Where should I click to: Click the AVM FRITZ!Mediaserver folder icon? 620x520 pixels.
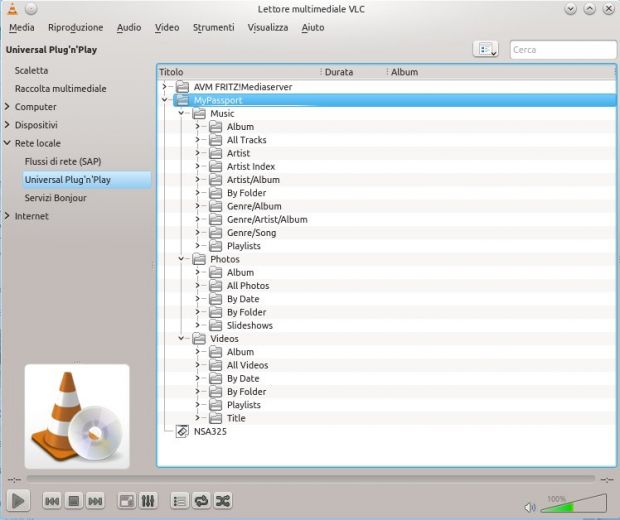click(x=182, y=87)
